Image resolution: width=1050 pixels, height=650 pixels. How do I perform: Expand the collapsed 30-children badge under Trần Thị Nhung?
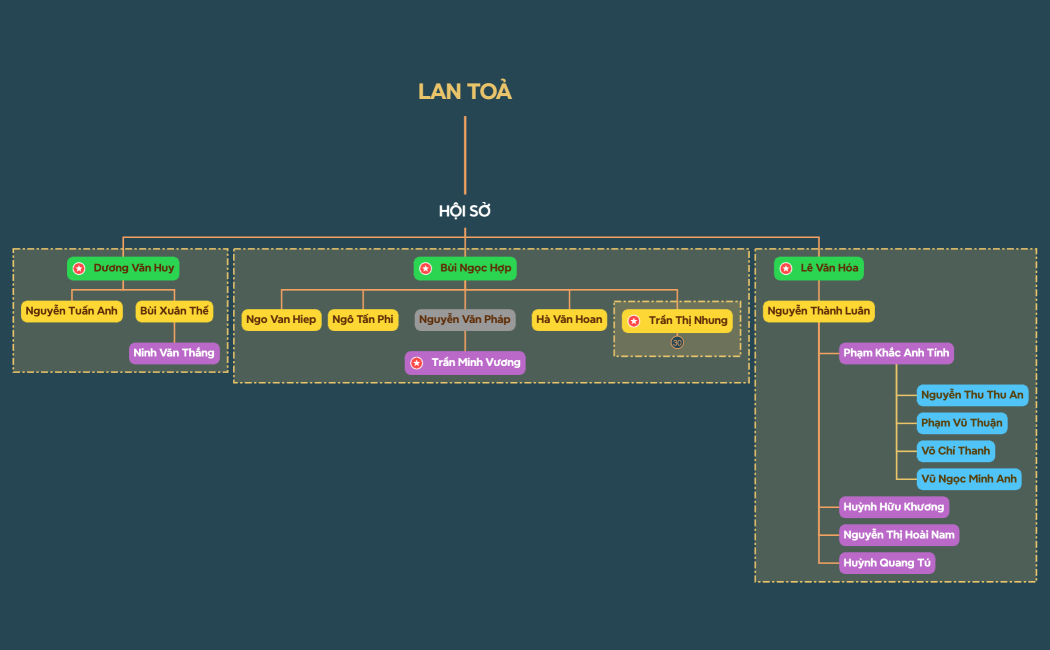677,342
